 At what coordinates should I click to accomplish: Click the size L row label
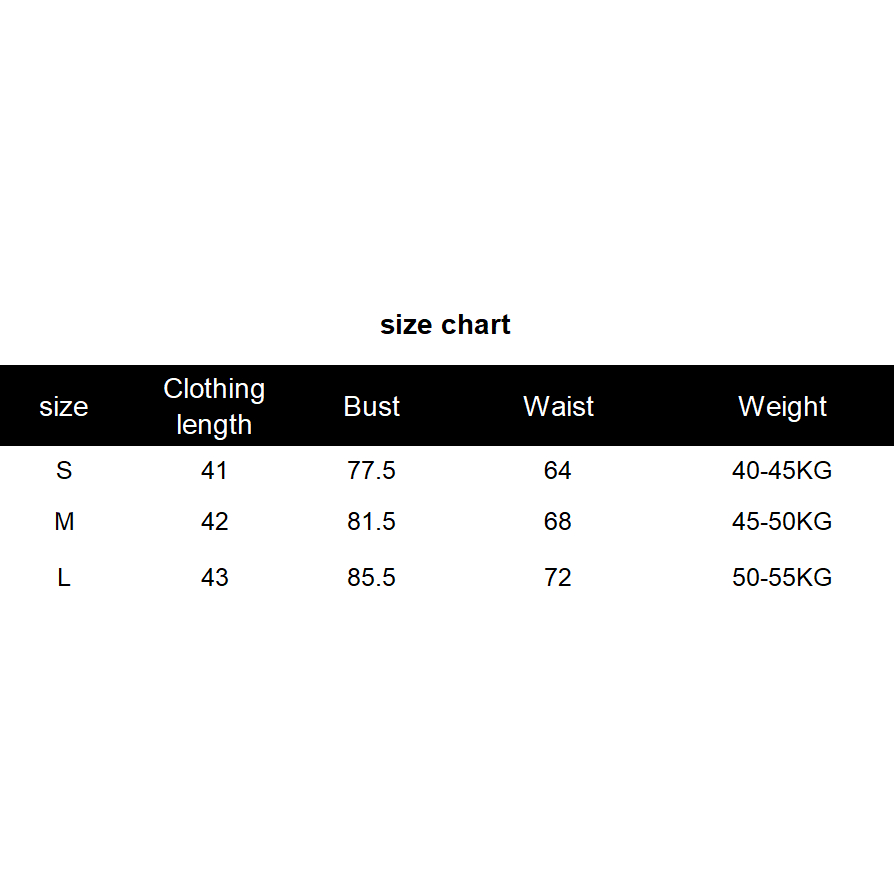pyautogui.click(x=64, y=578)
